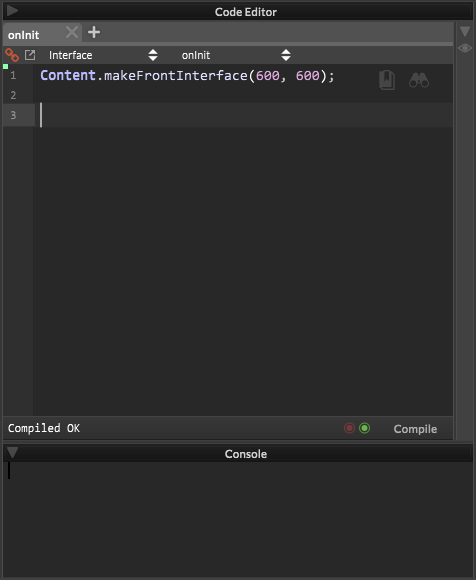Close the onInit tab
Screen dimensions: 476x580
coord(72,32)
